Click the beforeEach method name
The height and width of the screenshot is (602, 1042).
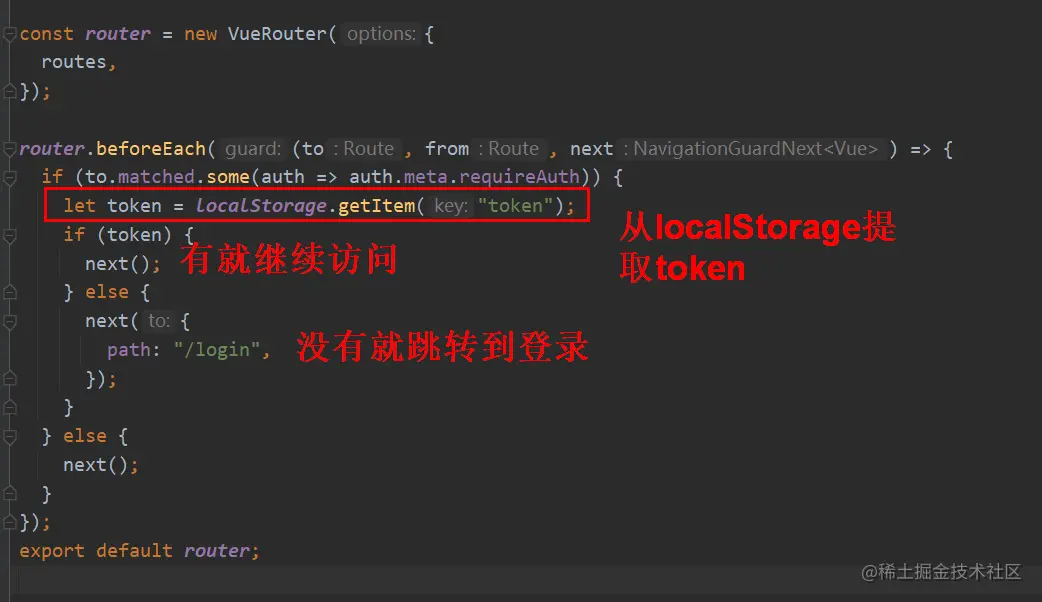click(x=151, y=149)
